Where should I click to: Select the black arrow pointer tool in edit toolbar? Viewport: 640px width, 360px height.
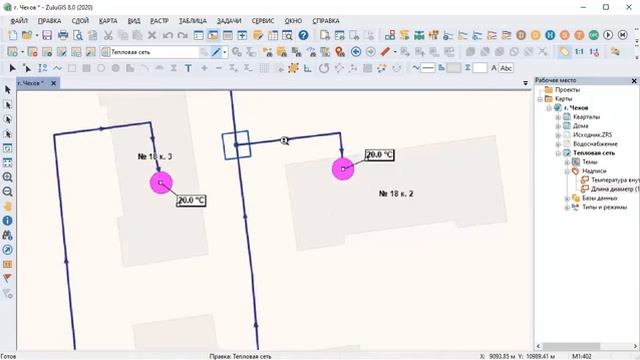(12, 68)
